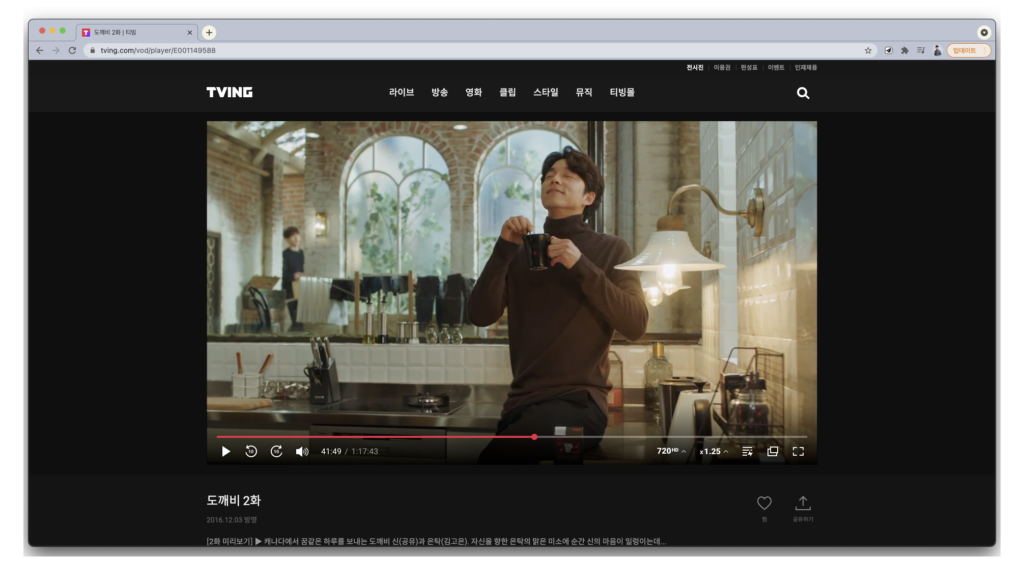Go back with the browser back arrow
The image size is (1024, 584).
pos(40,50)
